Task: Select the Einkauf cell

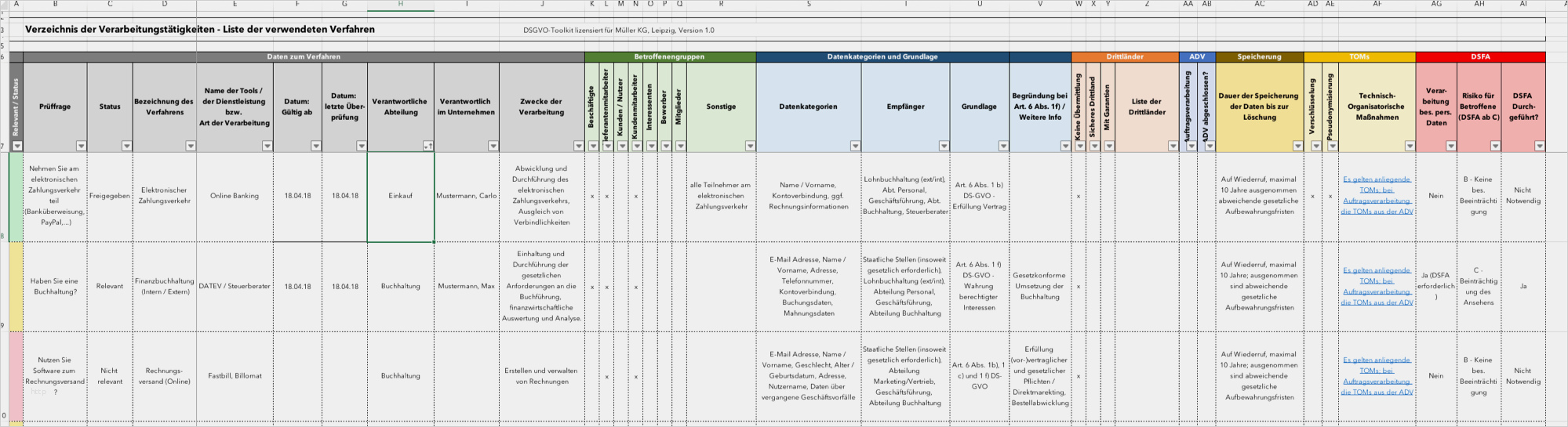Action: point(400,196)
